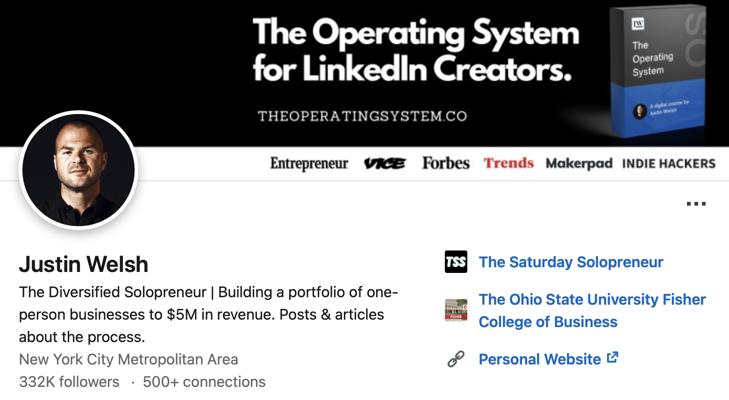This screenshot has height=400, width=729.
Task: Click the external link arrow icon
Action: 612,358
